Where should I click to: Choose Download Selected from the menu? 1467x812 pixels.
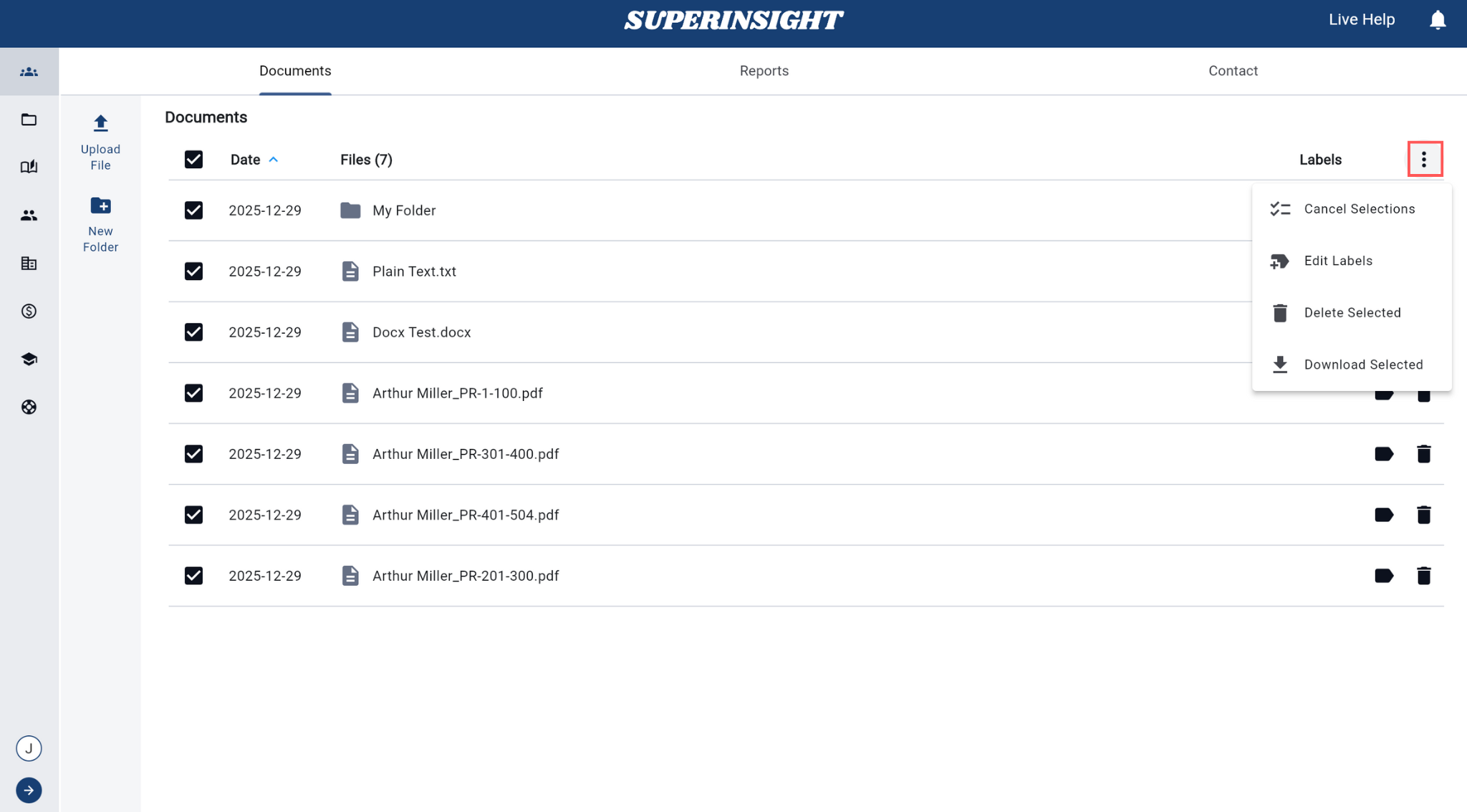click(1363, 364)
